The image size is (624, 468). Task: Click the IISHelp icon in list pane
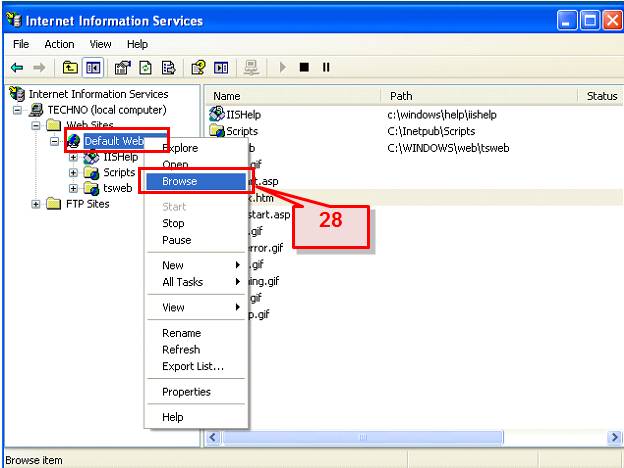point(217,114)
